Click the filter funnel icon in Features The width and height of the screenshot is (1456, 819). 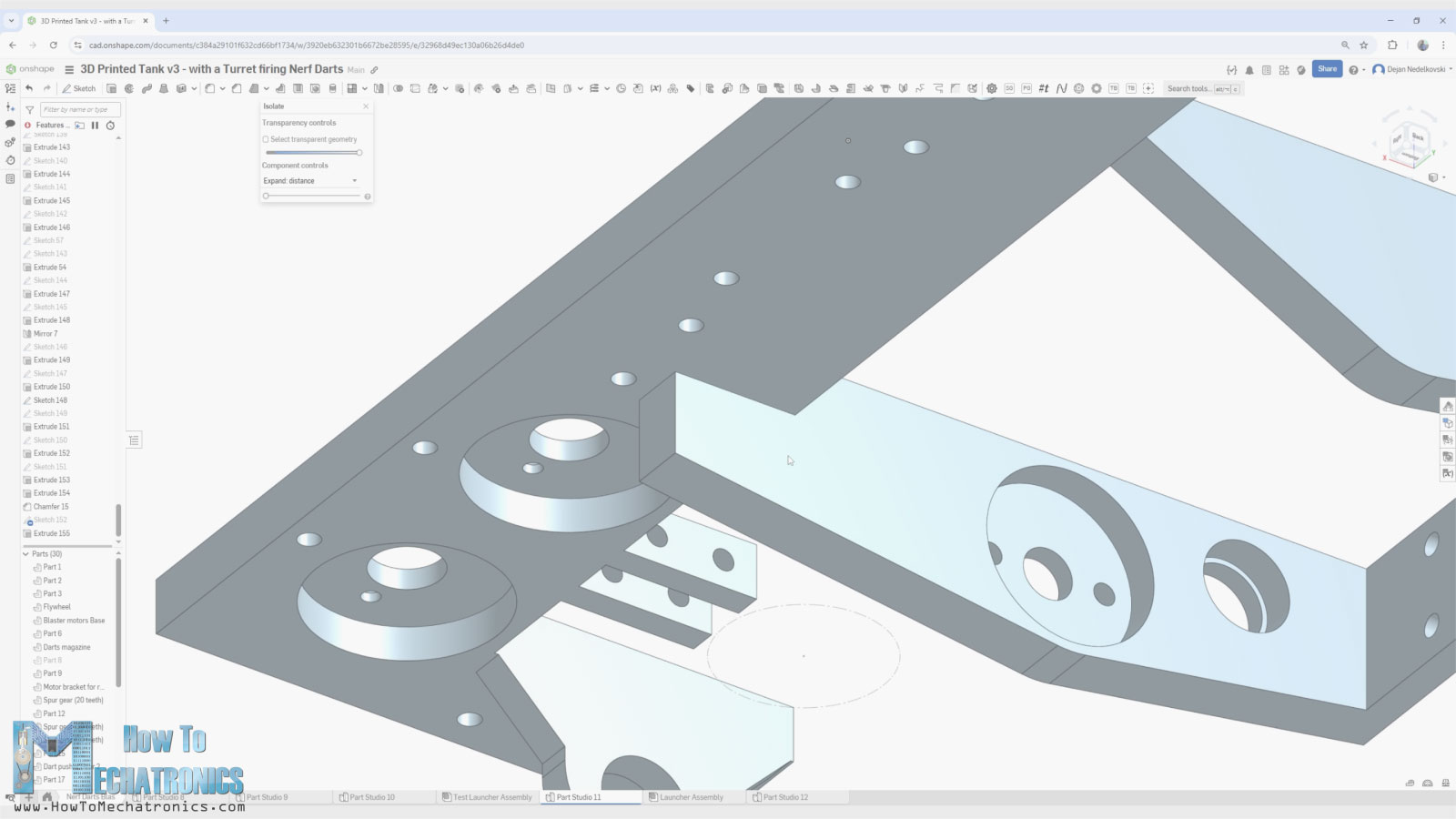point(29,109)
